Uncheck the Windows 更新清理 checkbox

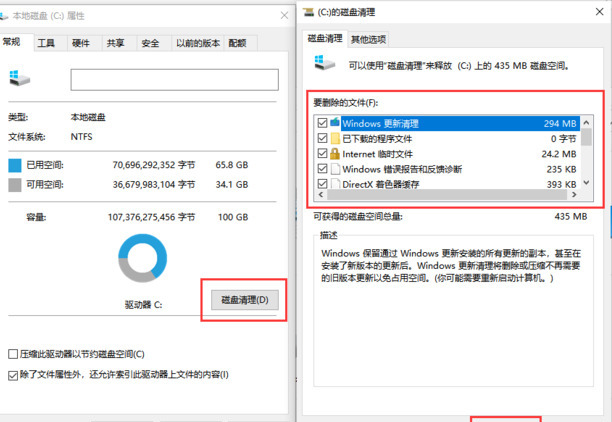[321, 123]
